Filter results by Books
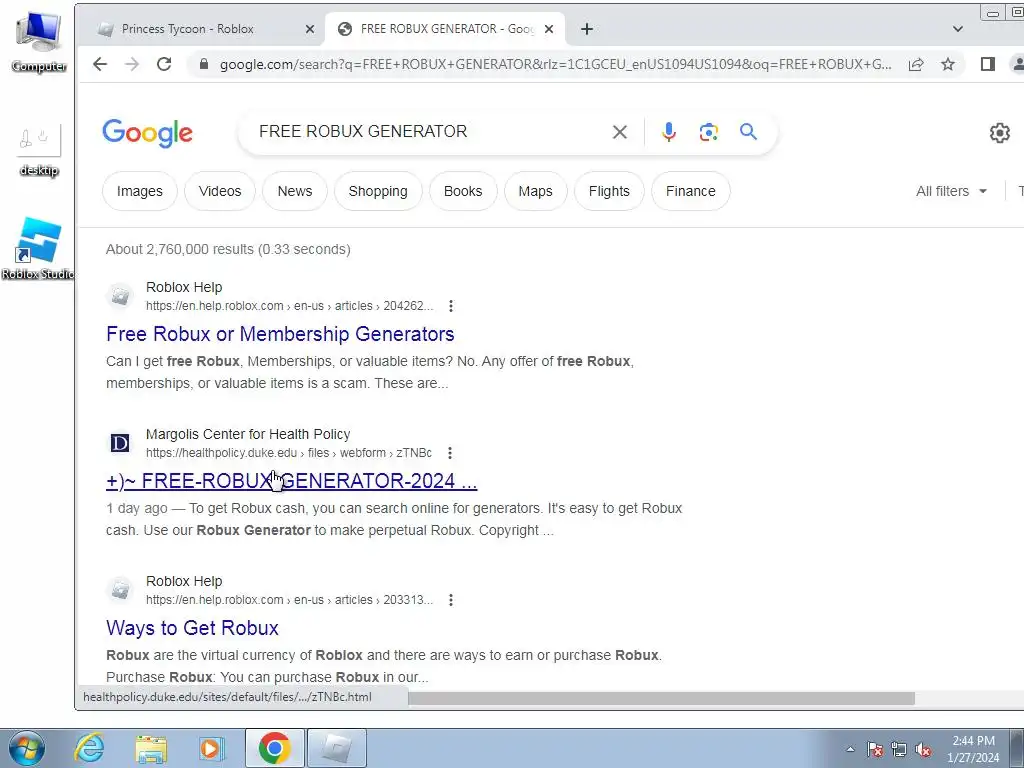Image resolution: width=1024 pixels, height=768 pixels. click(x=463, y=191)
